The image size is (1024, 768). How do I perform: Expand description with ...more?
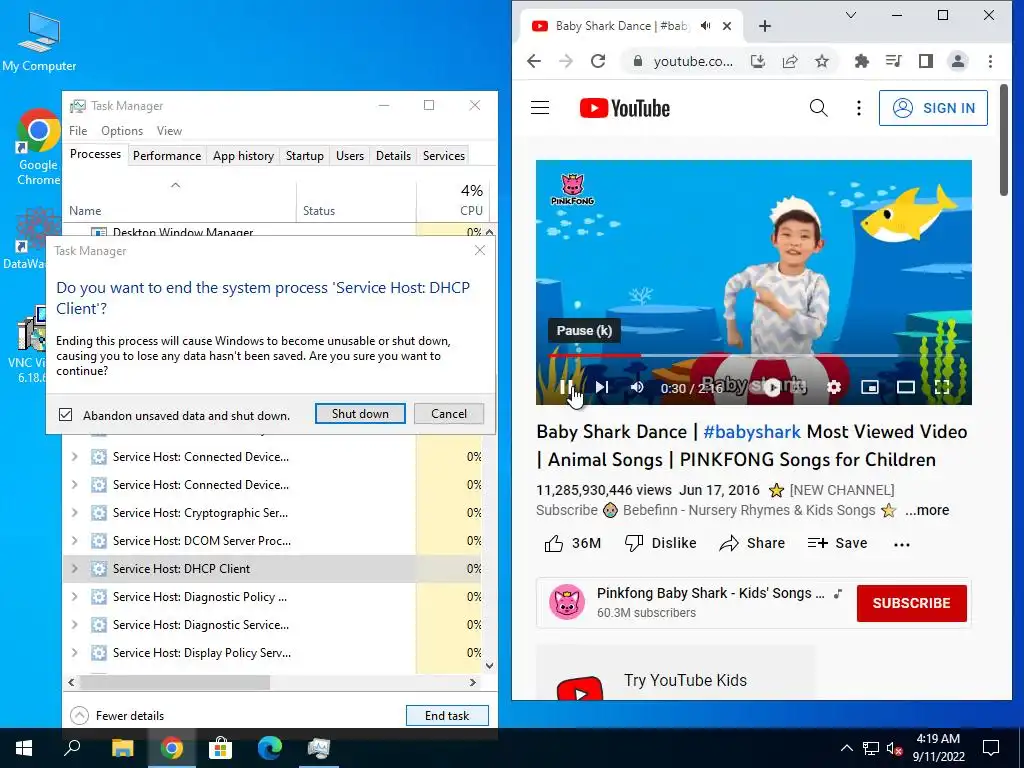click(x=927, y=511)
